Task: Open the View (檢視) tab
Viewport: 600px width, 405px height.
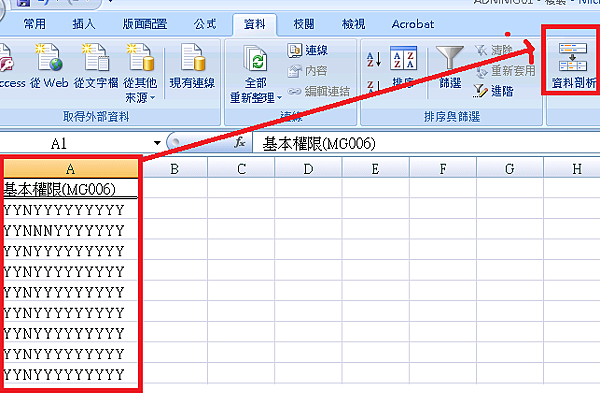Action: point(354,24)
